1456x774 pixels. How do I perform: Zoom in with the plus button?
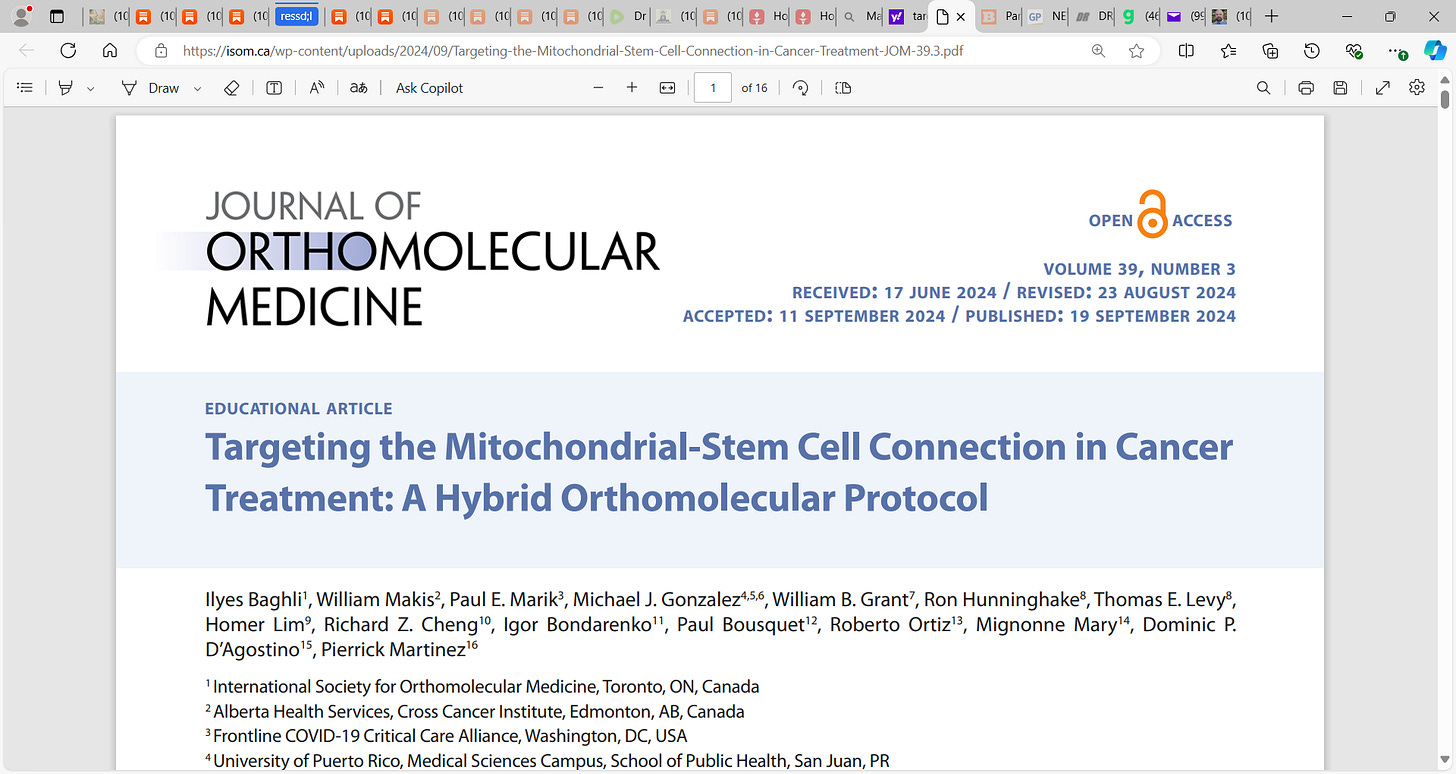click(x=632, y=88)
